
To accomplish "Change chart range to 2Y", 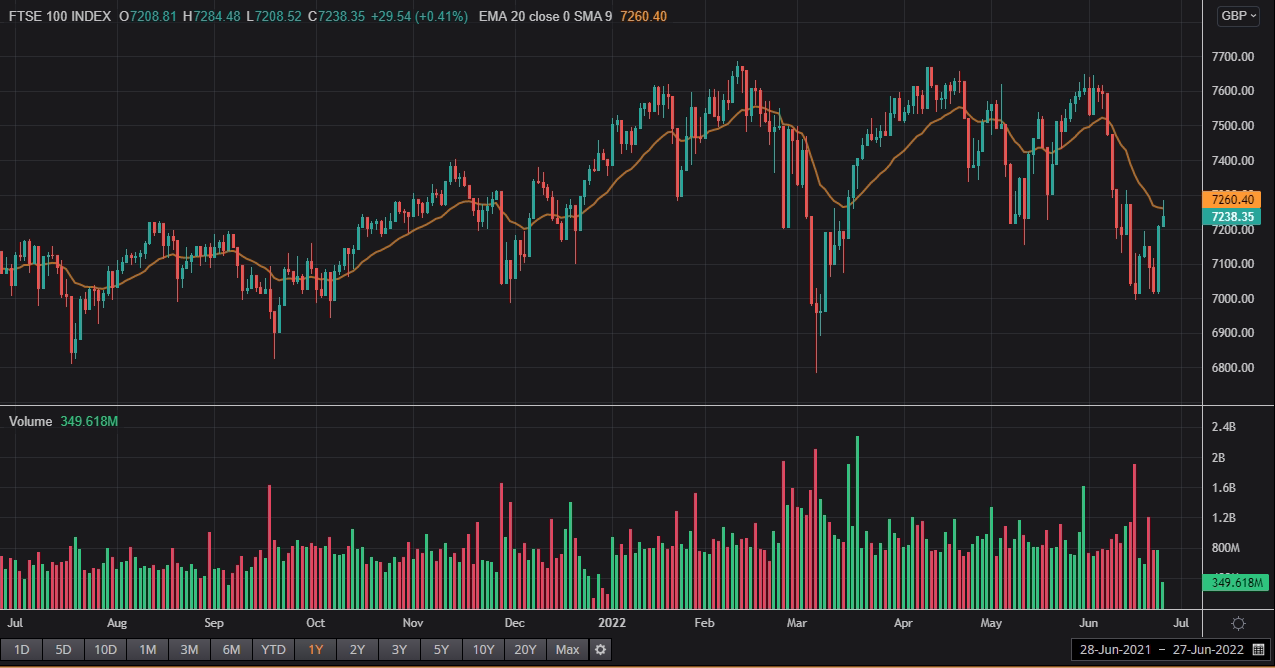I will (357, 650).
